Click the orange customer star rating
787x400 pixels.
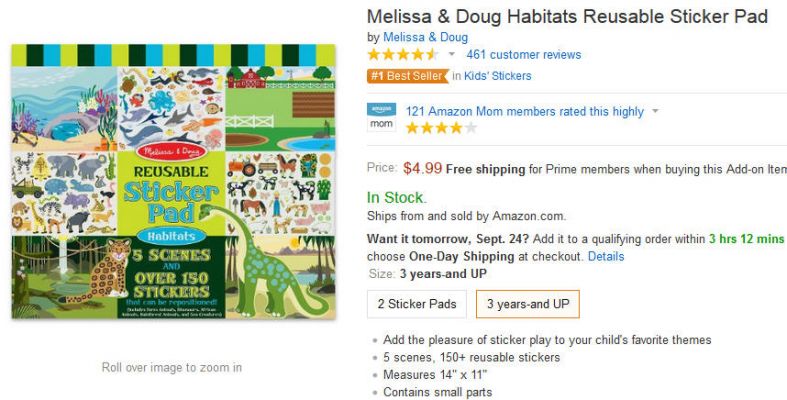(x=403, y=54)
